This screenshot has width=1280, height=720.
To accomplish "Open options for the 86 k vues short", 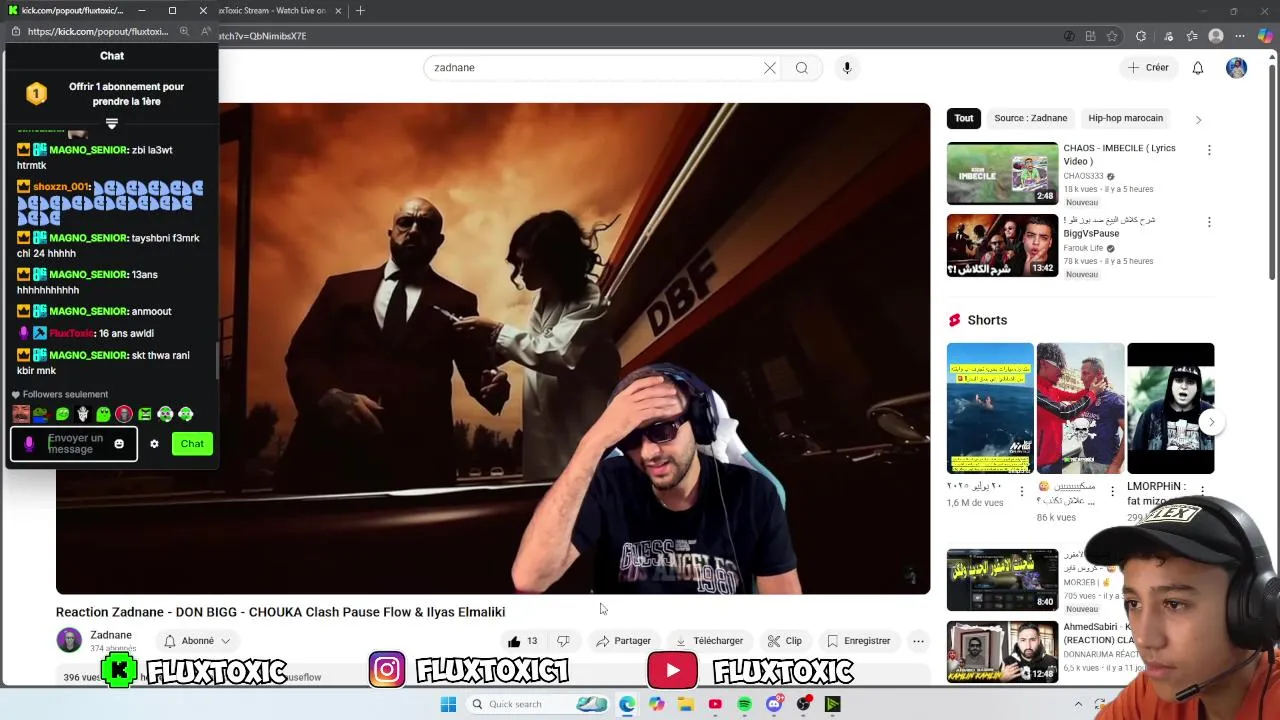I will (1112, 491).
